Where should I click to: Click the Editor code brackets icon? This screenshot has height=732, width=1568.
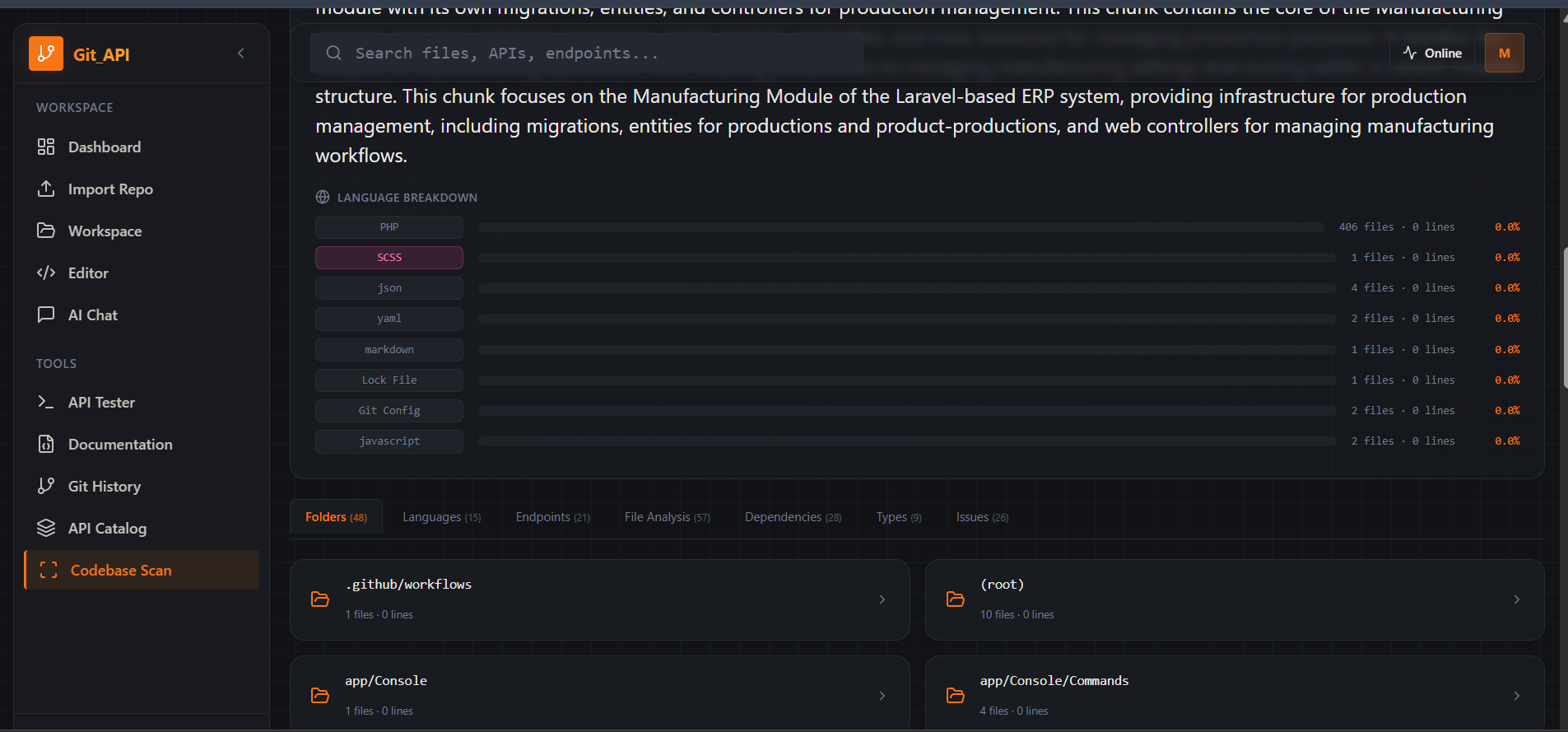click(46, 273)
